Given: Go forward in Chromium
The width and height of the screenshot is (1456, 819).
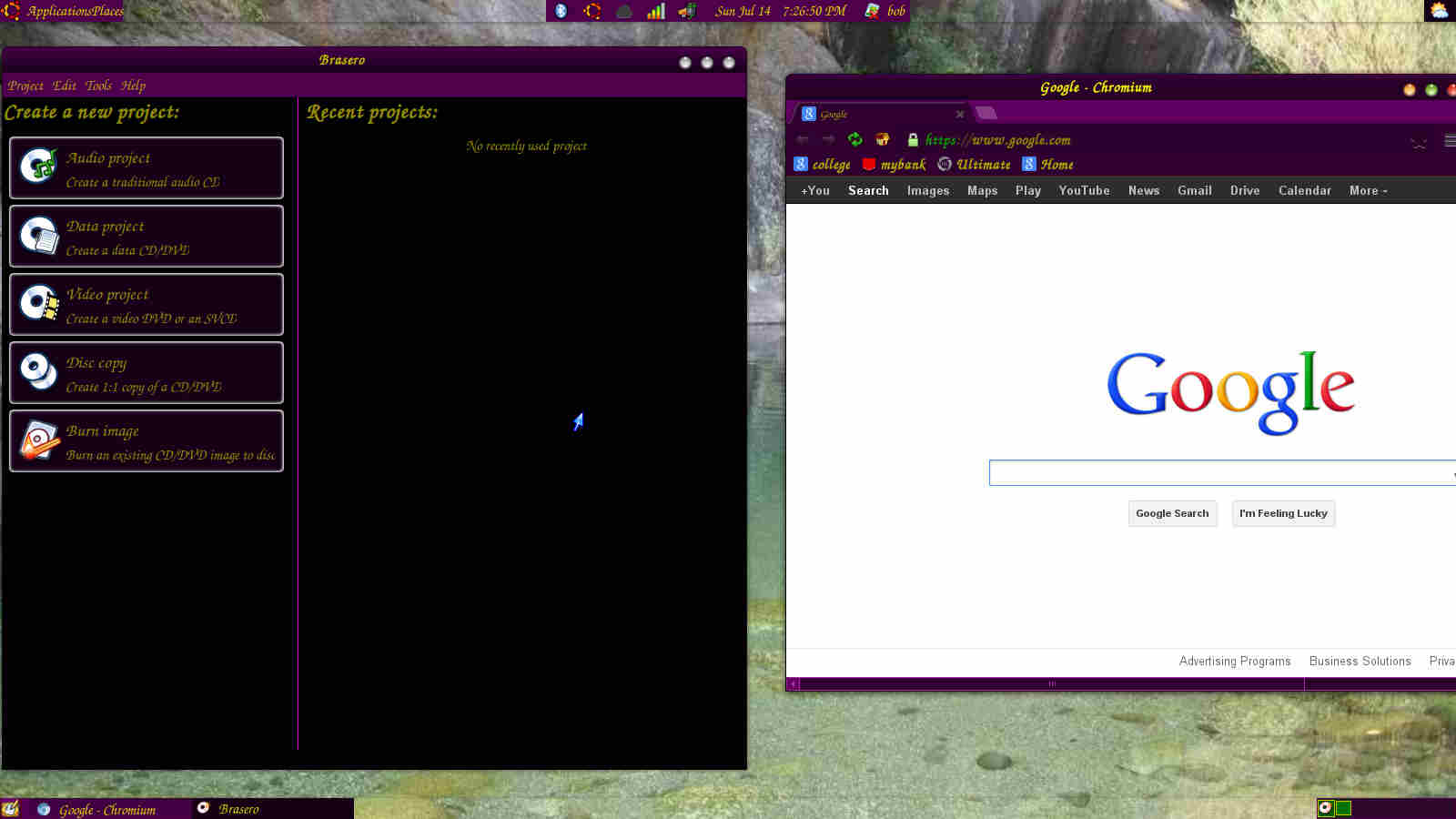Looking at the screenshot, I should tap(828, 139).
